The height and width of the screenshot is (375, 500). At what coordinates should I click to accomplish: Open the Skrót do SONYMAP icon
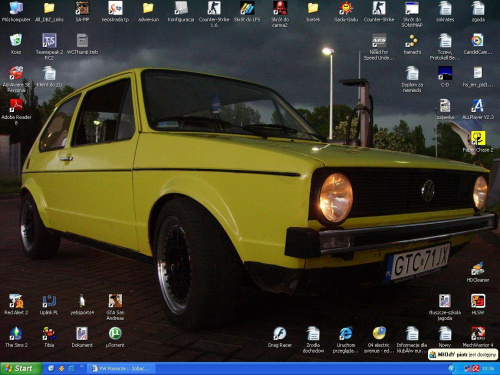coord(412,8)
